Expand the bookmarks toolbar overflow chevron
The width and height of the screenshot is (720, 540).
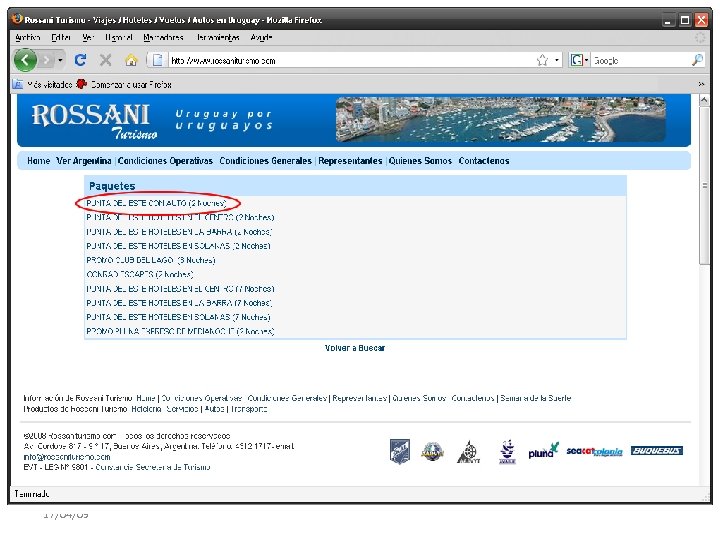click(701, 84)
